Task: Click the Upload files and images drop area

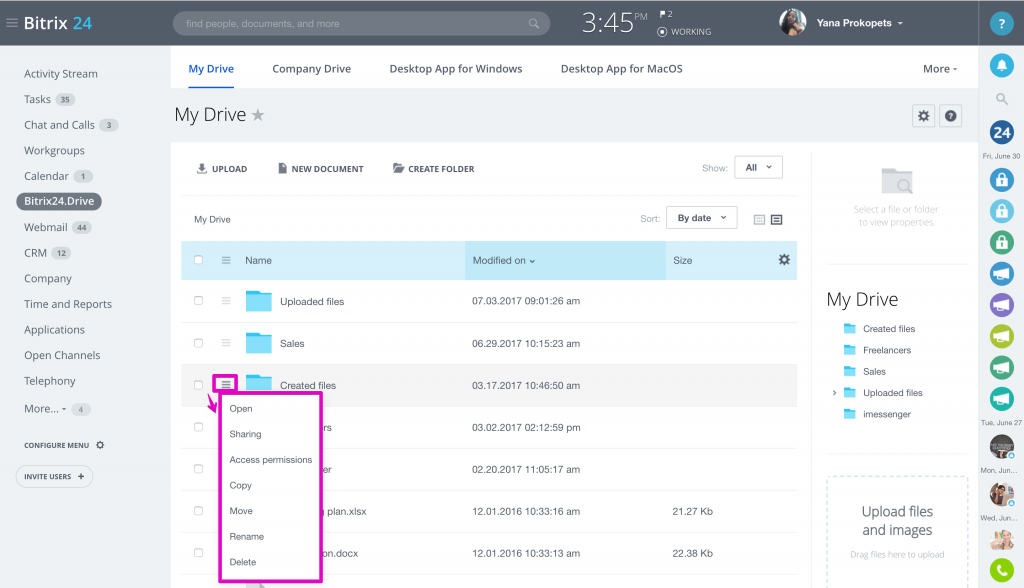Action: coord(897,532)
